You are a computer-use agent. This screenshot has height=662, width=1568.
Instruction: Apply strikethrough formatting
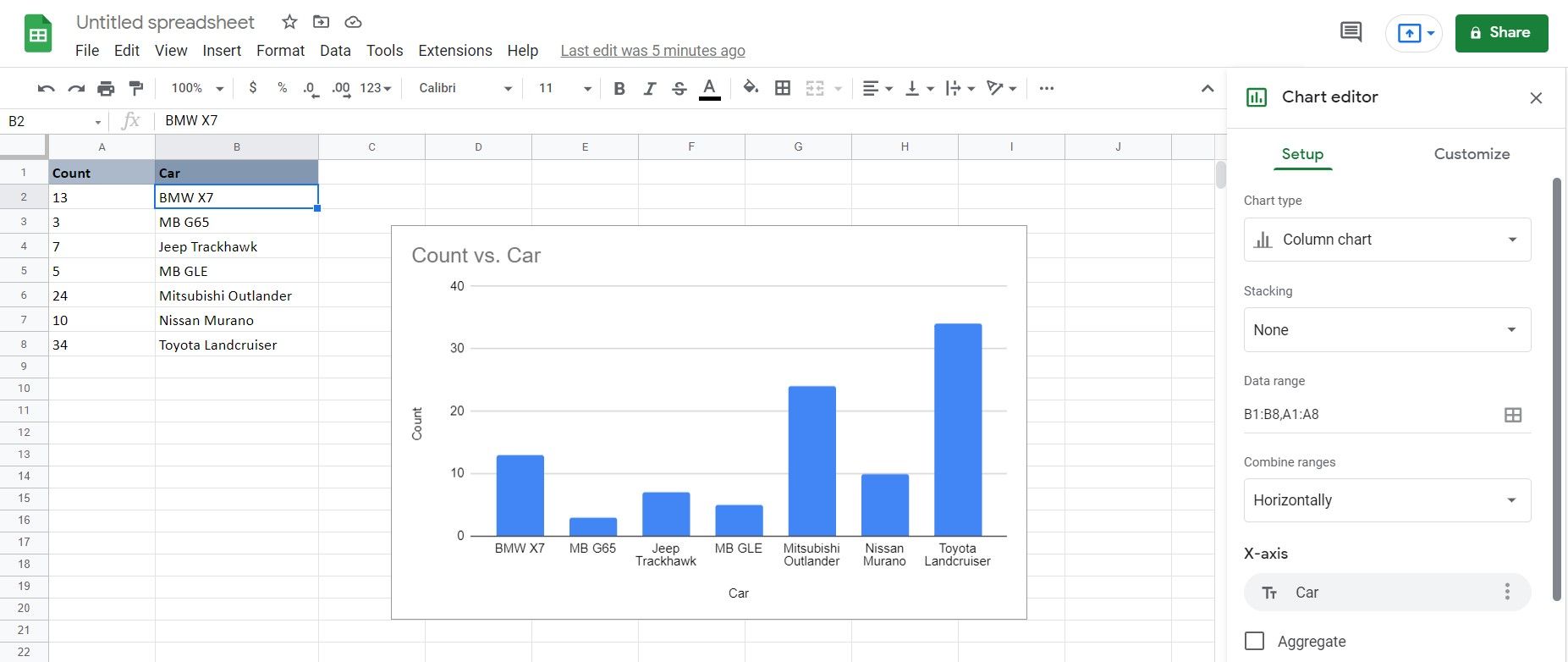coord(679,88)
